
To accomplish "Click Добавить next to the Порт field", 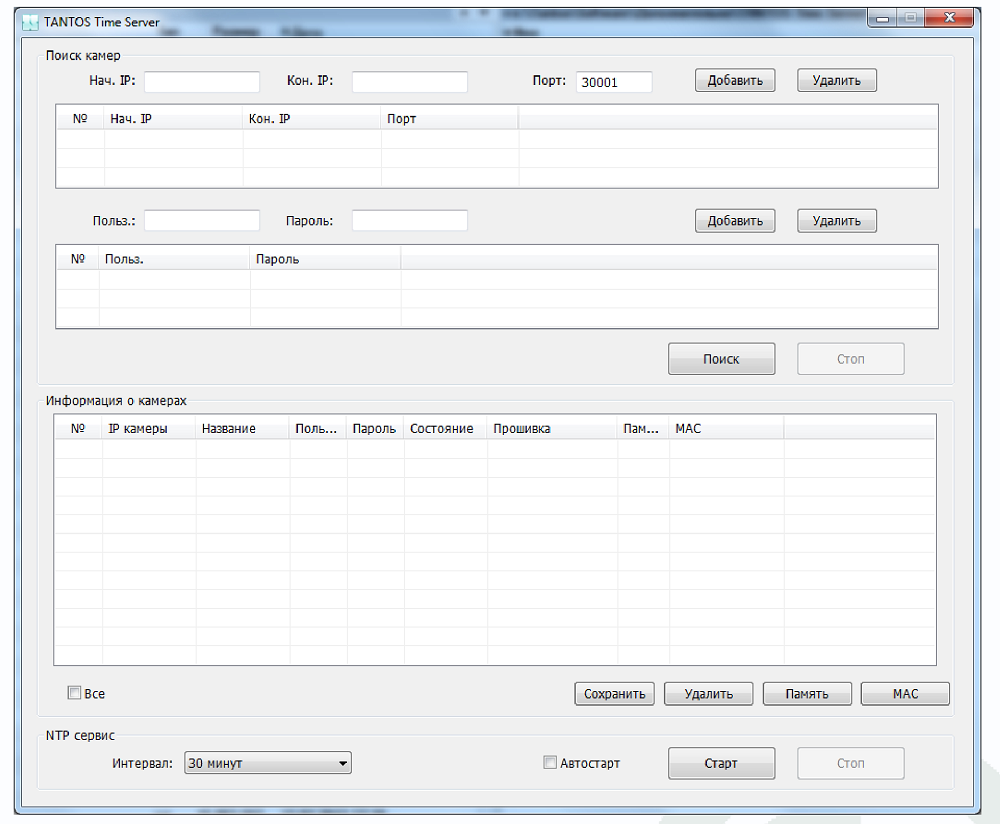I will point(735,80).
